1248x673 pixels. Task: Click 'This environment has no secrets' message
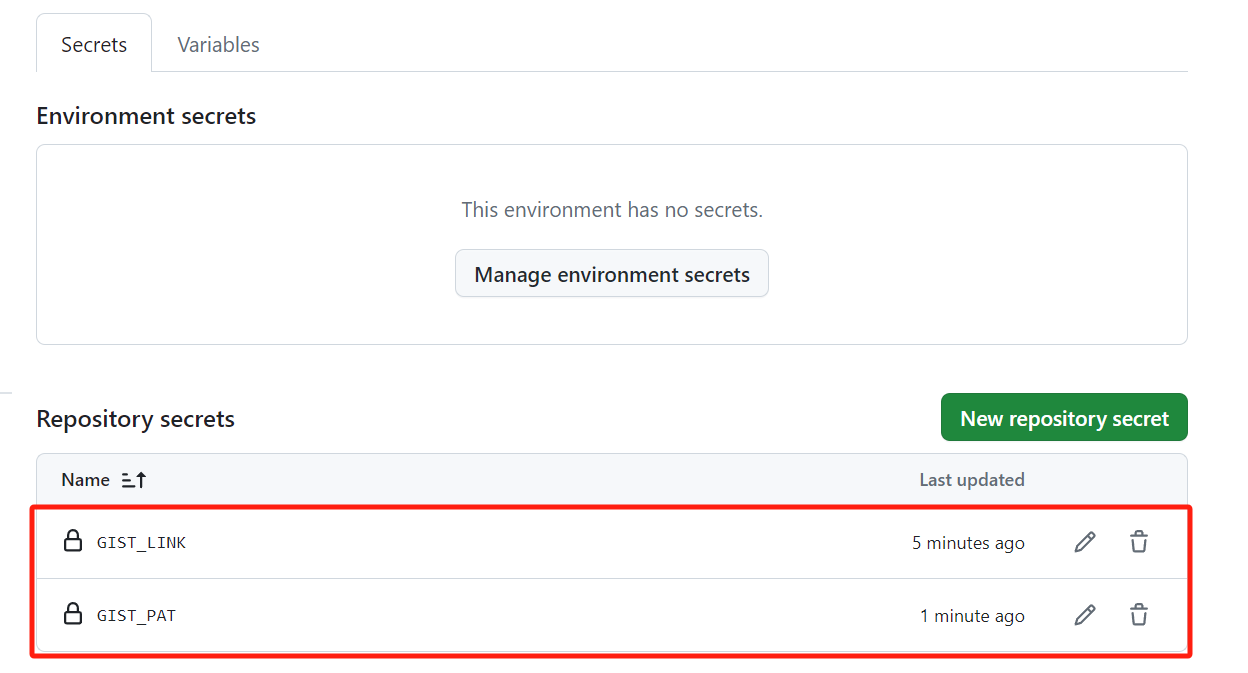(612, 210)
